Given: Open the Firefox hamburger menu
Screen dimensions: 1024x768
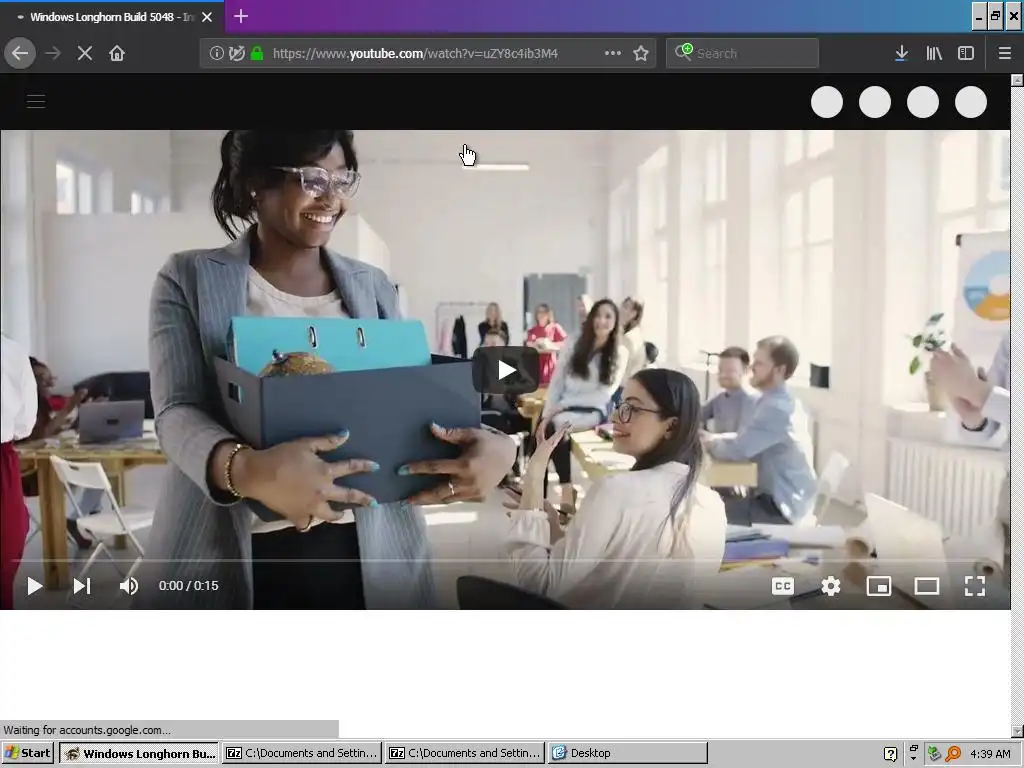Looking at the screenshot, I should tap(1004, 53).
